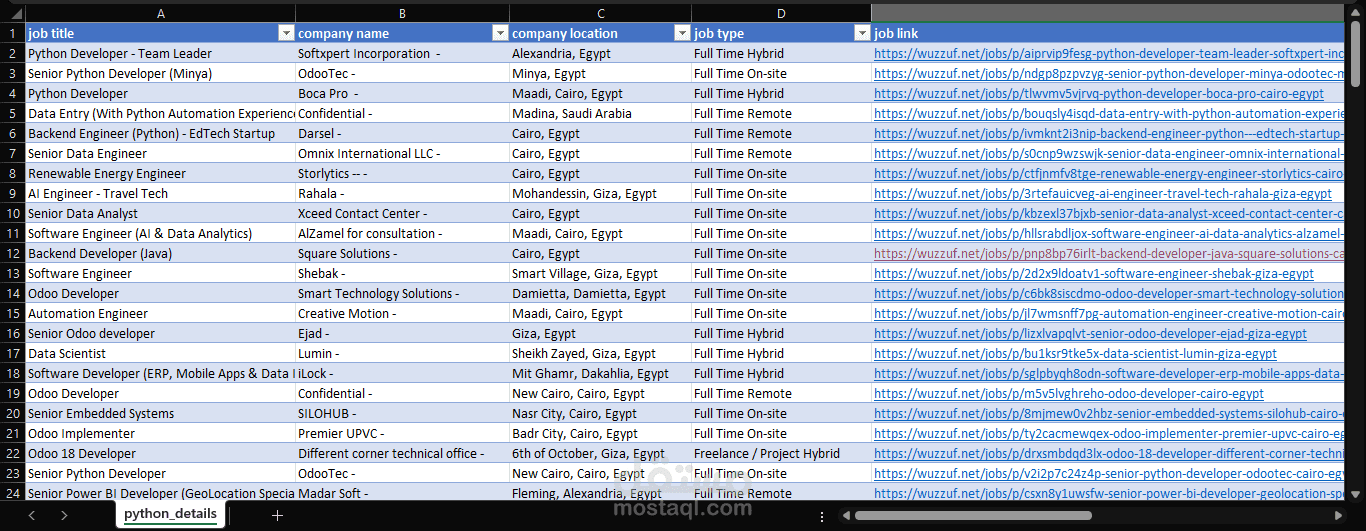Screen dimensions: 1366x531
Task: Open the data entry python automation link
Action: pyautogui.click(x=1109, y=113)
